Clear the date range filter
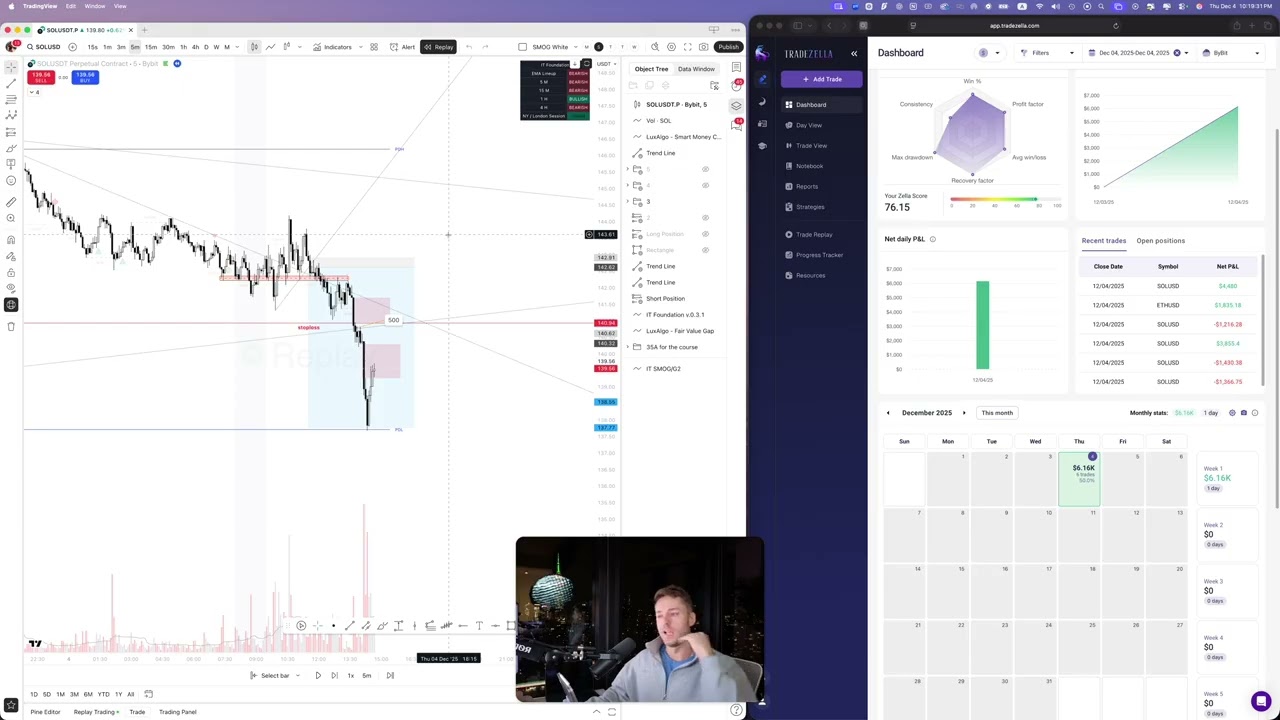The width and height of the screenshot is (1280, 720). [1177, 53]
